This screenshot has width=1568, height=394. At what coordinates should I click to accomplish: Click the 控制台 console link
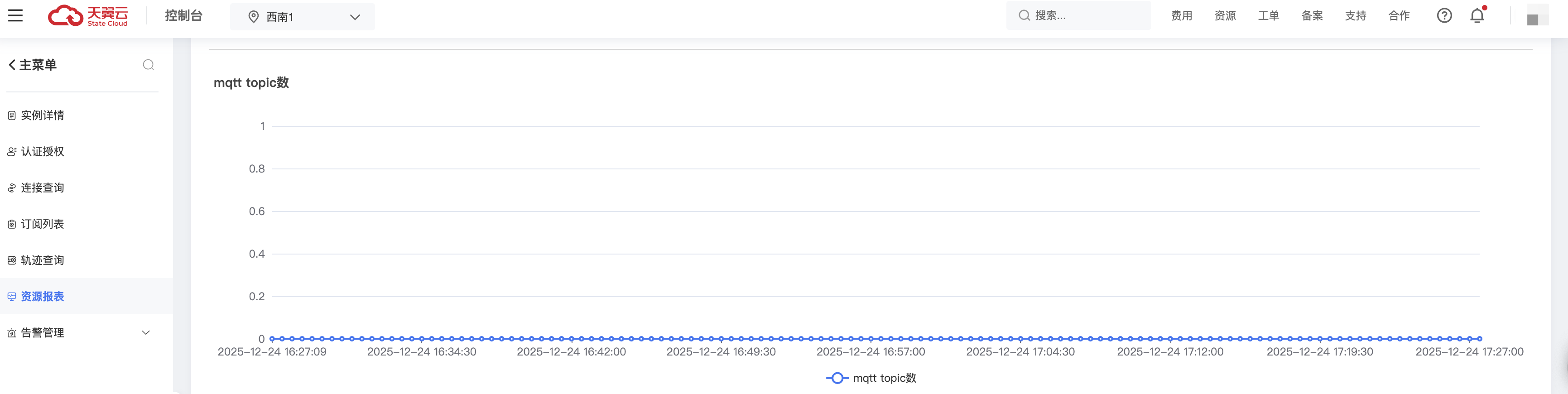pyautogui.click(x=183, y=16)
